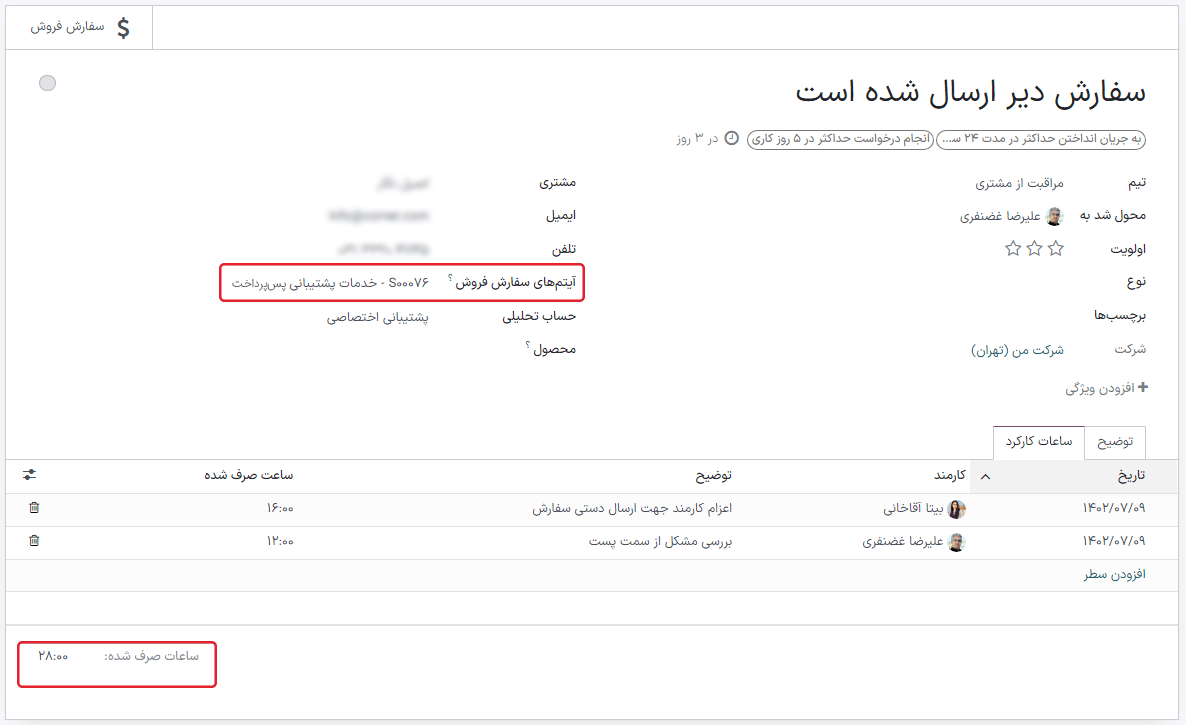Toggle the grey kanban state circle
The width and height of the screenshot is (1186, 725).
click(x=47, y=83)
